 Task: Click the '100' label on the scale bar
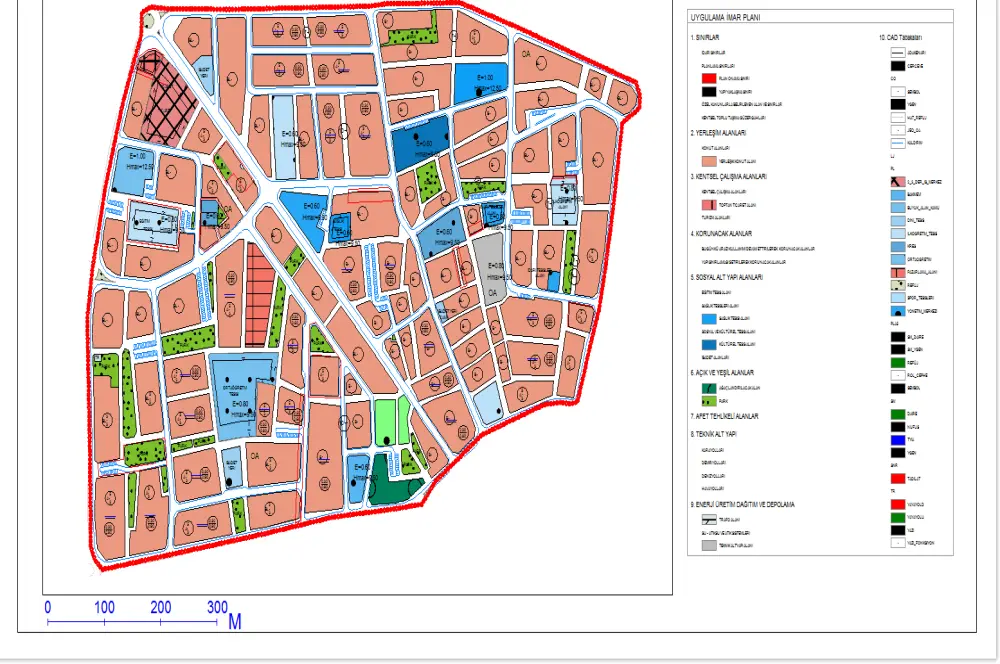(104, 607)
